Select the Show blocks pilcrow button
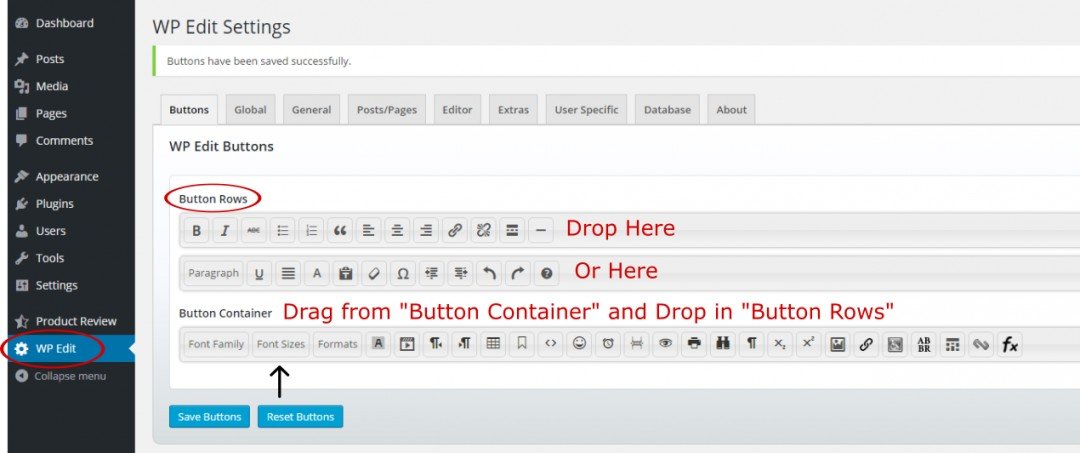Viewport: 1080px width, 453px height. 751,344
